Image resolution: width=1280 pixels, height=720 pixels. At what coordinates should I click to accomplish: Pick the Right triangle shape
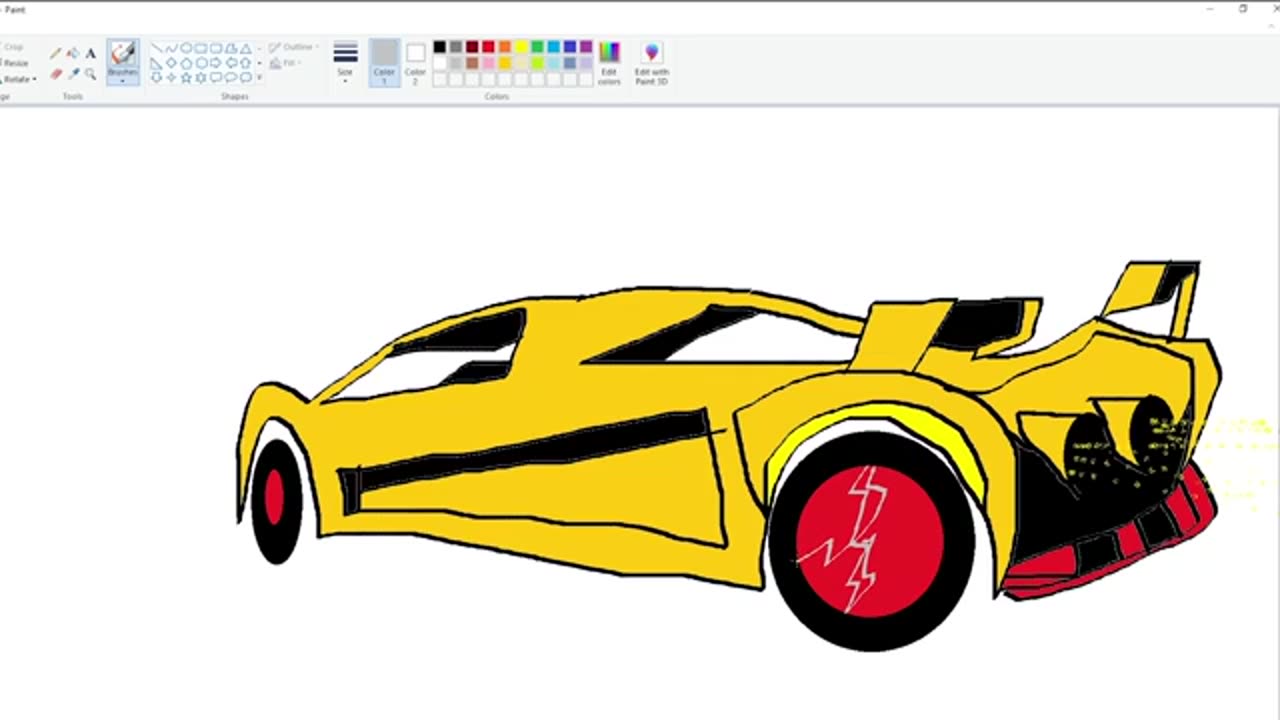tap(157, 63)
